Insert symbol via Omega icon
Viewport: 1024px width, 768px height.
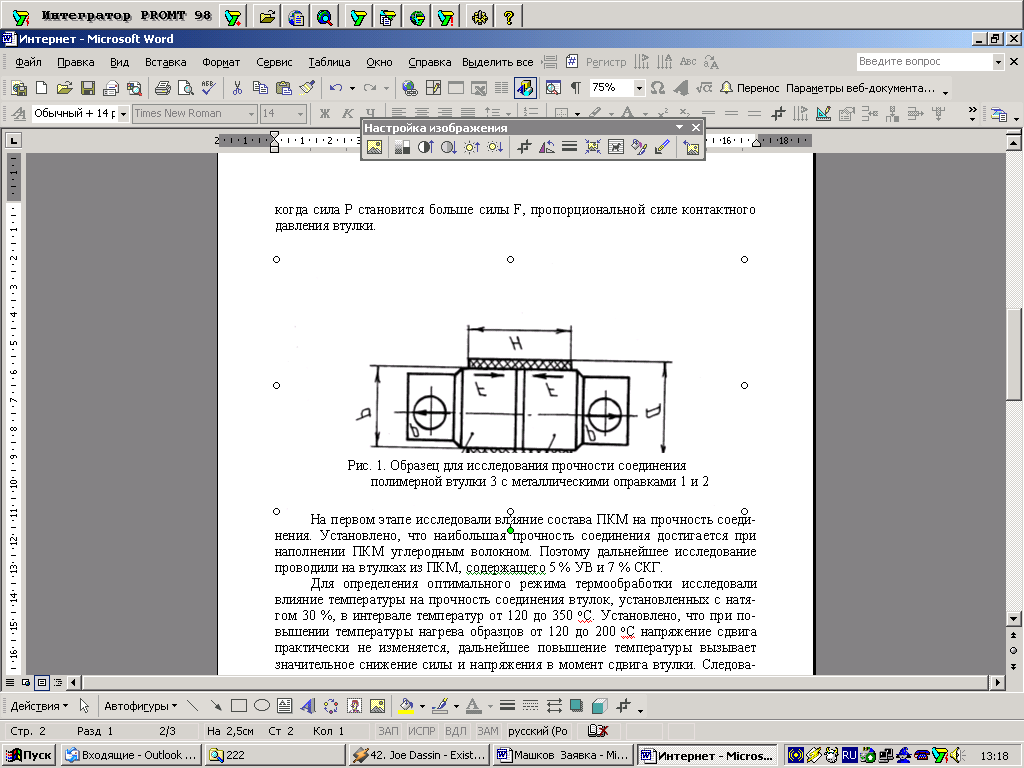[658, 88]
